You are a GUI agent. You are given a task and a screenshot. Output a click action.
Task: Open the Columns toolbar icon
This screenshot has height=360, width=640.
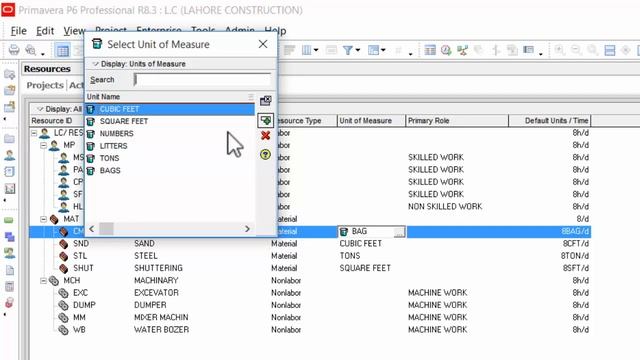pyautogui.click(x=307, y=50)
